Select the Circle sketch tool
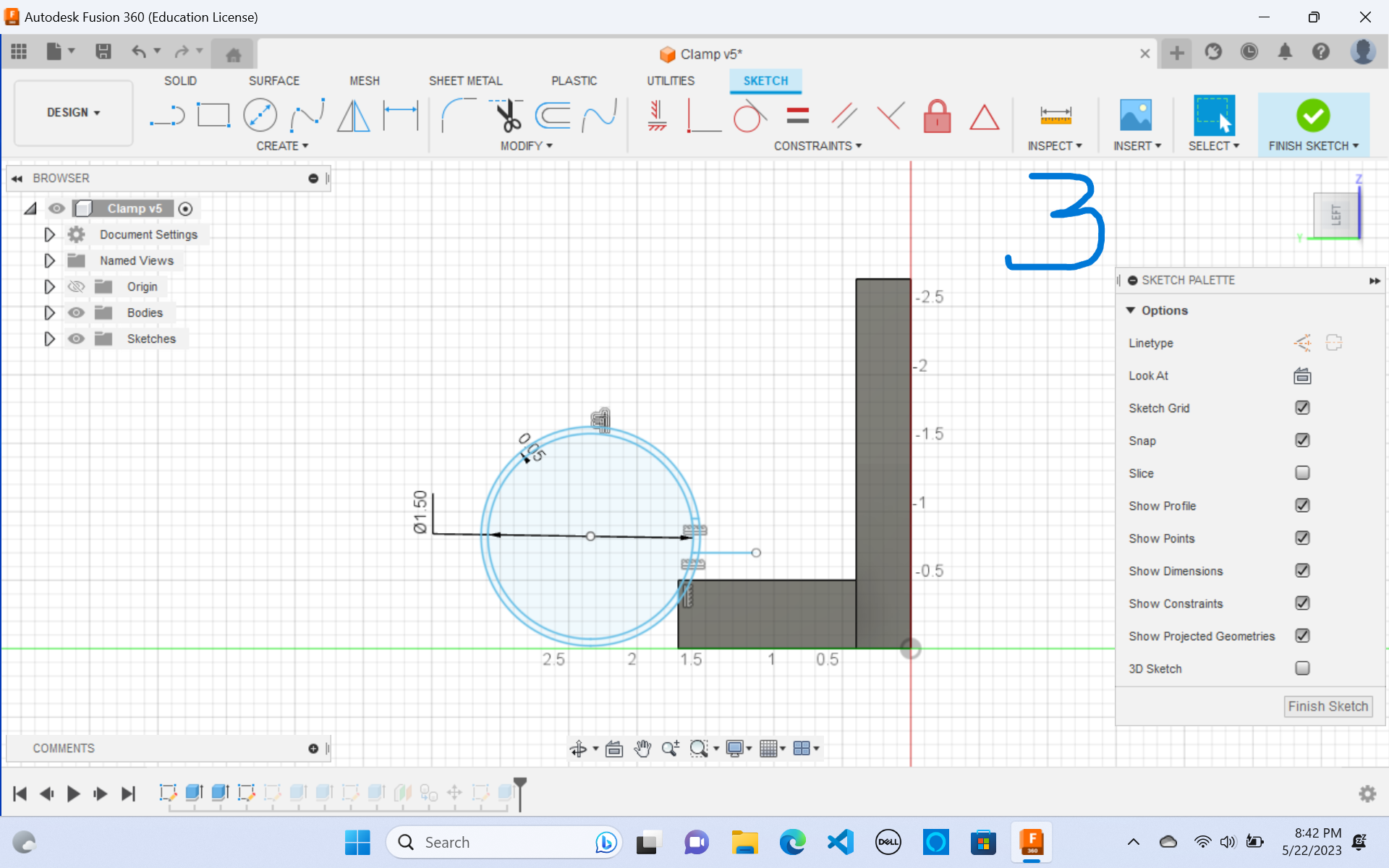 pyautogui.click(x=260, y=115)
